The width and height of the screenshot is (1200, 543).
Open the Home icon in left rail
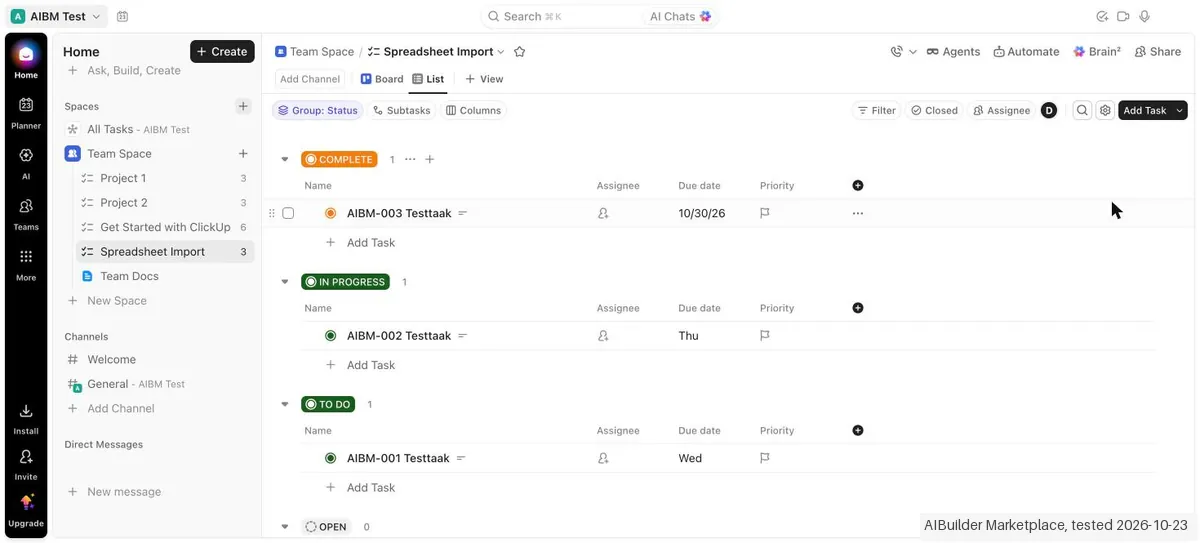pyautogui.click(x=26, y=54)
